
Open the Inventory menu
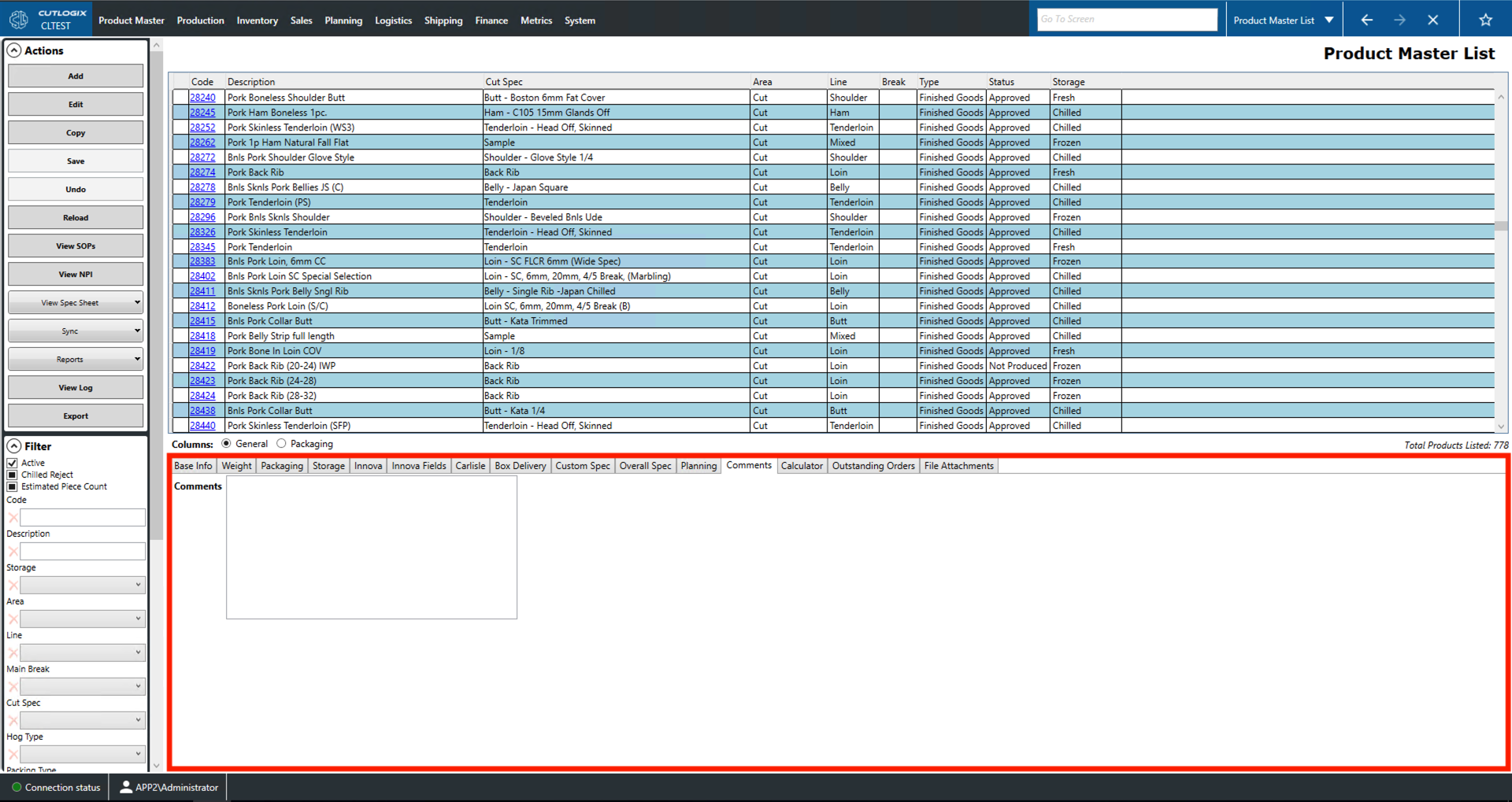click(x=257, y=20)
